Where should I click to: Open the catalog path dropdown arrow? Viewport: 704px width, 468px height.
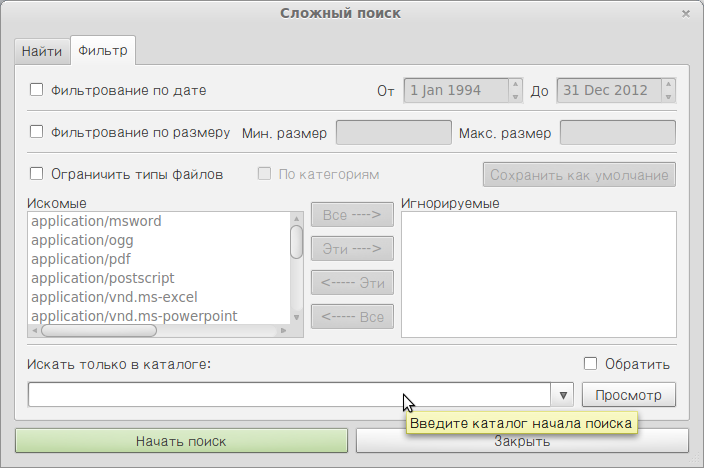tap(563, 395)
